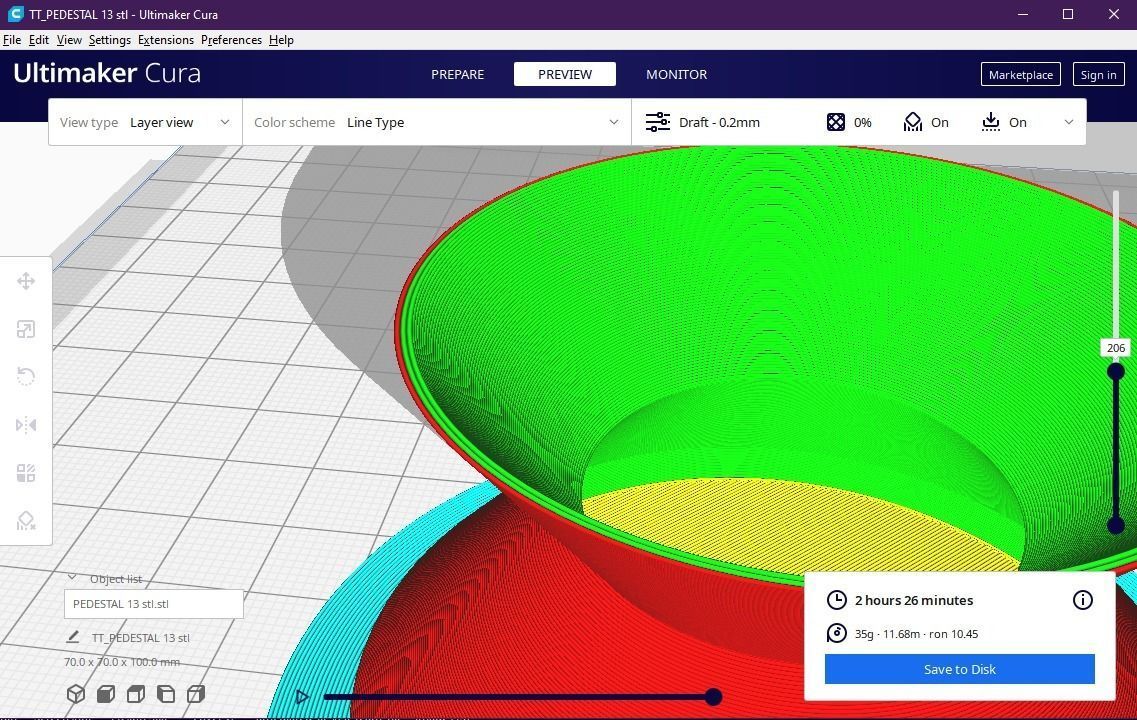Select the Mirror tool icon
Screen dimensions: 1137x720
[x=26, y=425]
